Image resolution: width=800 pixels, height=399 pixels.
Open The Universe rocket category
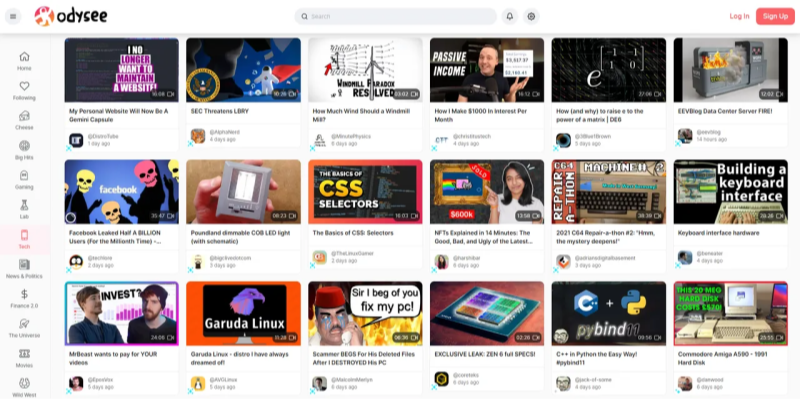(x=24, y=328)
